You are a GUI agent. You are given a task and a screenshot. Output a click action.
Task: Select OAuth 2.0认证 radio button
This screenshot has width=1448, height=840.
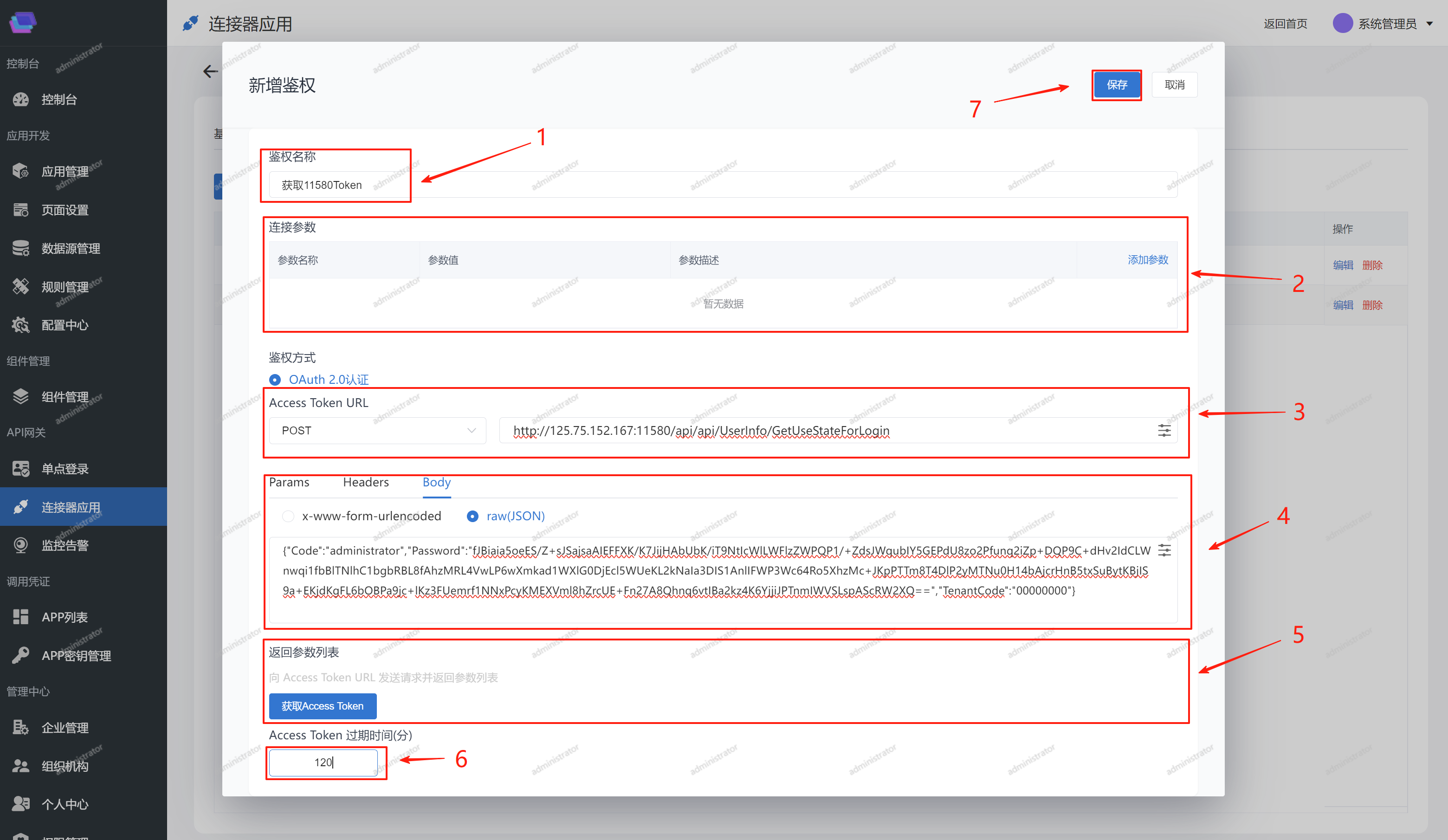pos(275,380)
